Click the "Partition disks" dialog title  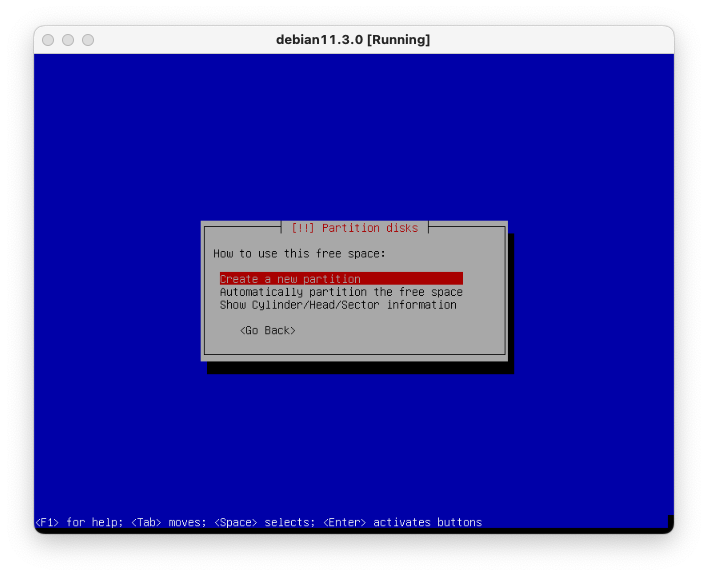(x=369, y=228)
